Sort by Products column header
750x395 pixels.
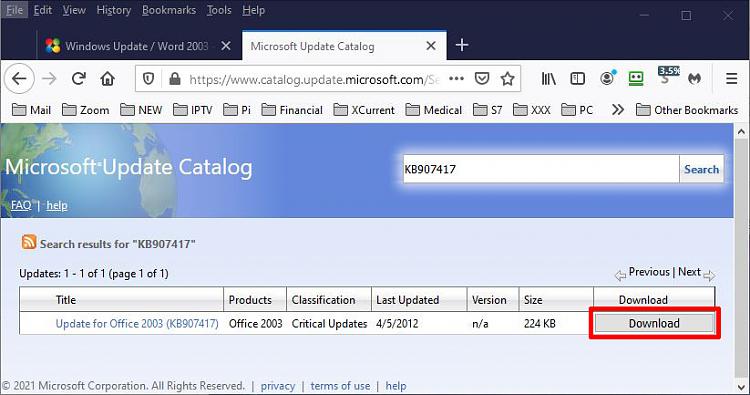pyautogui.click(x=250, y=300)
